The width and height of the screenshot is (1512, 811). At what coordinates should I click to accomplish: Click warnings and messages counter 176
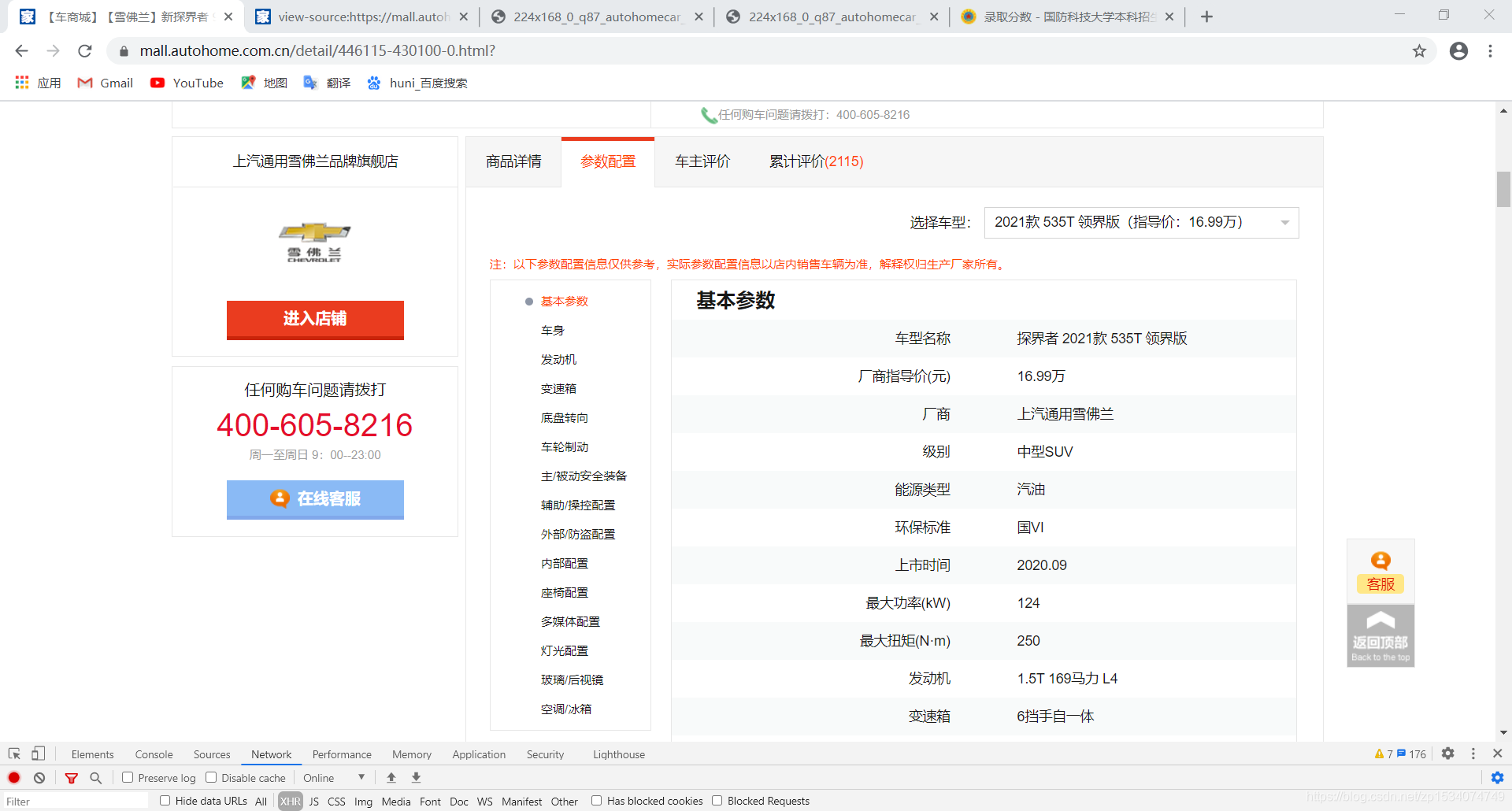1411,754
